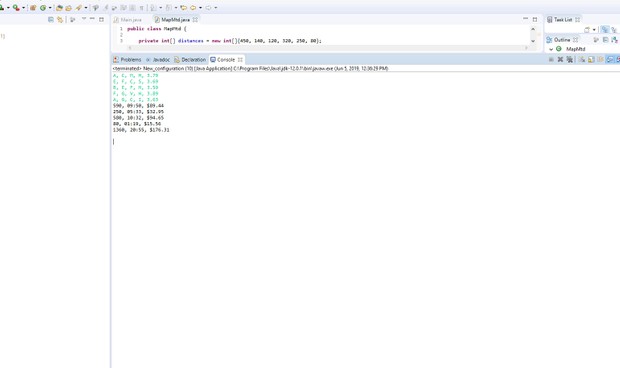
Task: Select the MapMtd.java editor tab
Action: (x=172, y=20)
